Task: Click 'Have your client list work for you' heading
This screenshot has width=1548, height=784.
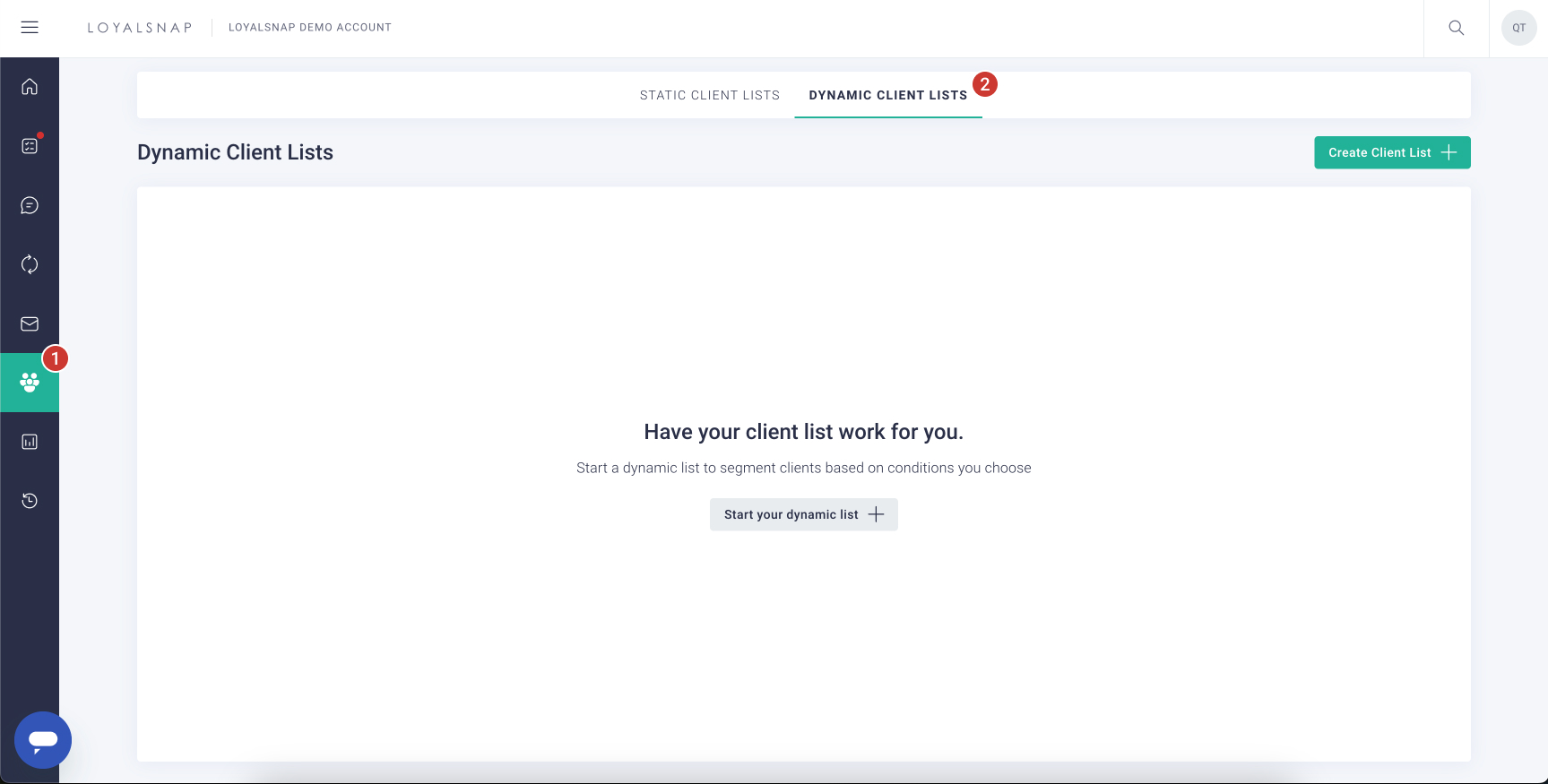Action: (804, 432)
